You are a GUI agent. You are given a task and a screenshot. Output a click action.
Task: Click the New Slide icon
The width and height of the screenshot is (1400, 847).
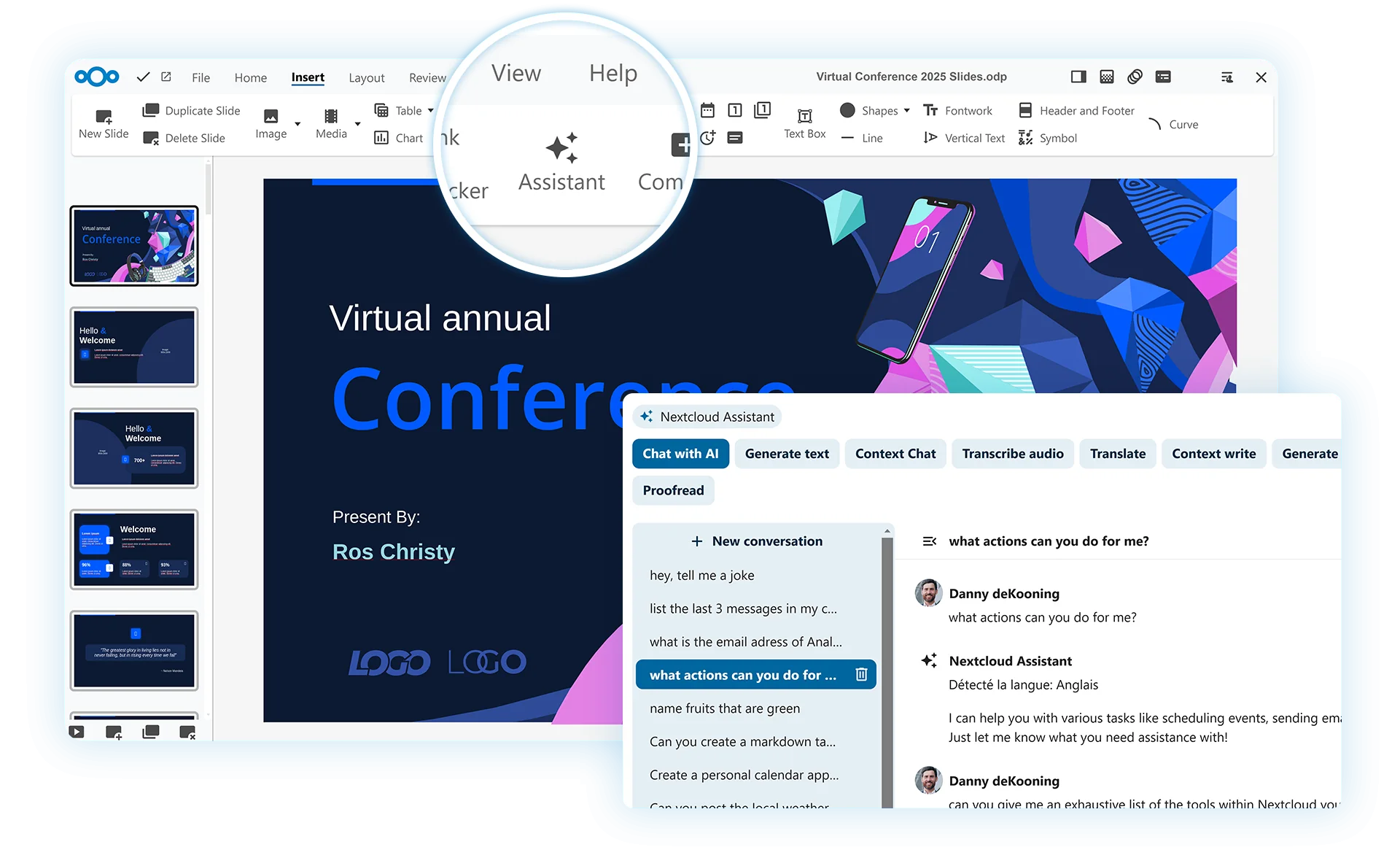click(104, 116)
